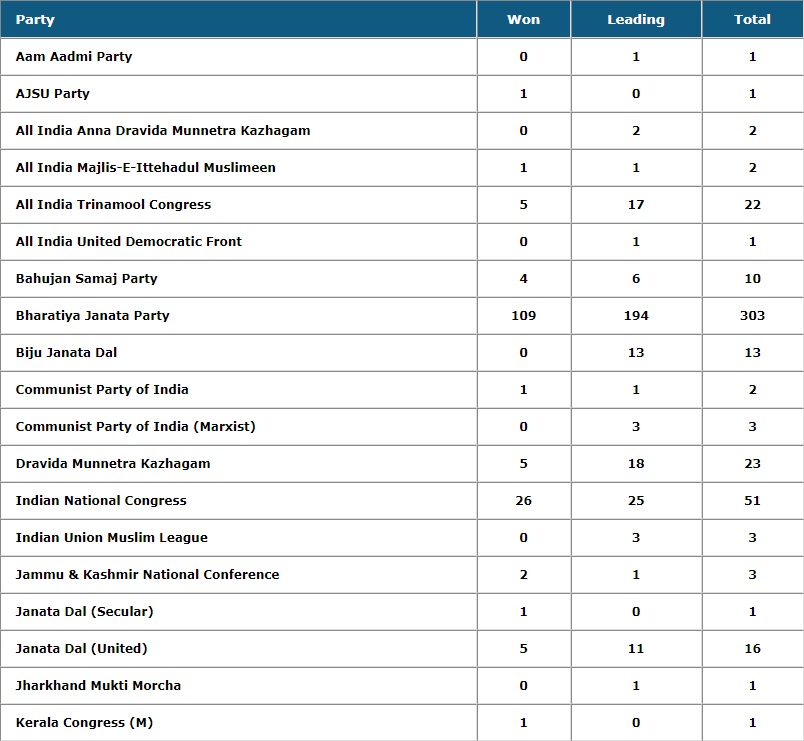
Task: Select All India Anna Dravida Munnetra Kazhagam
Action: [x=163, y=130]
